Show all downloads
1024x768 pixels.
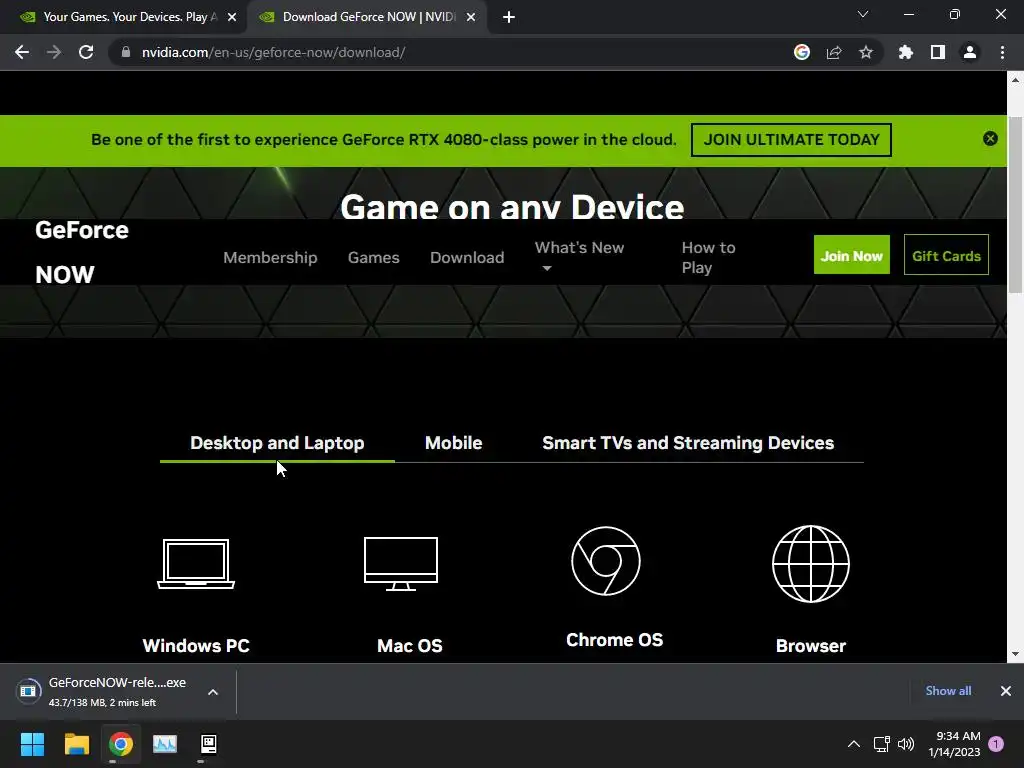coord(948,691)
